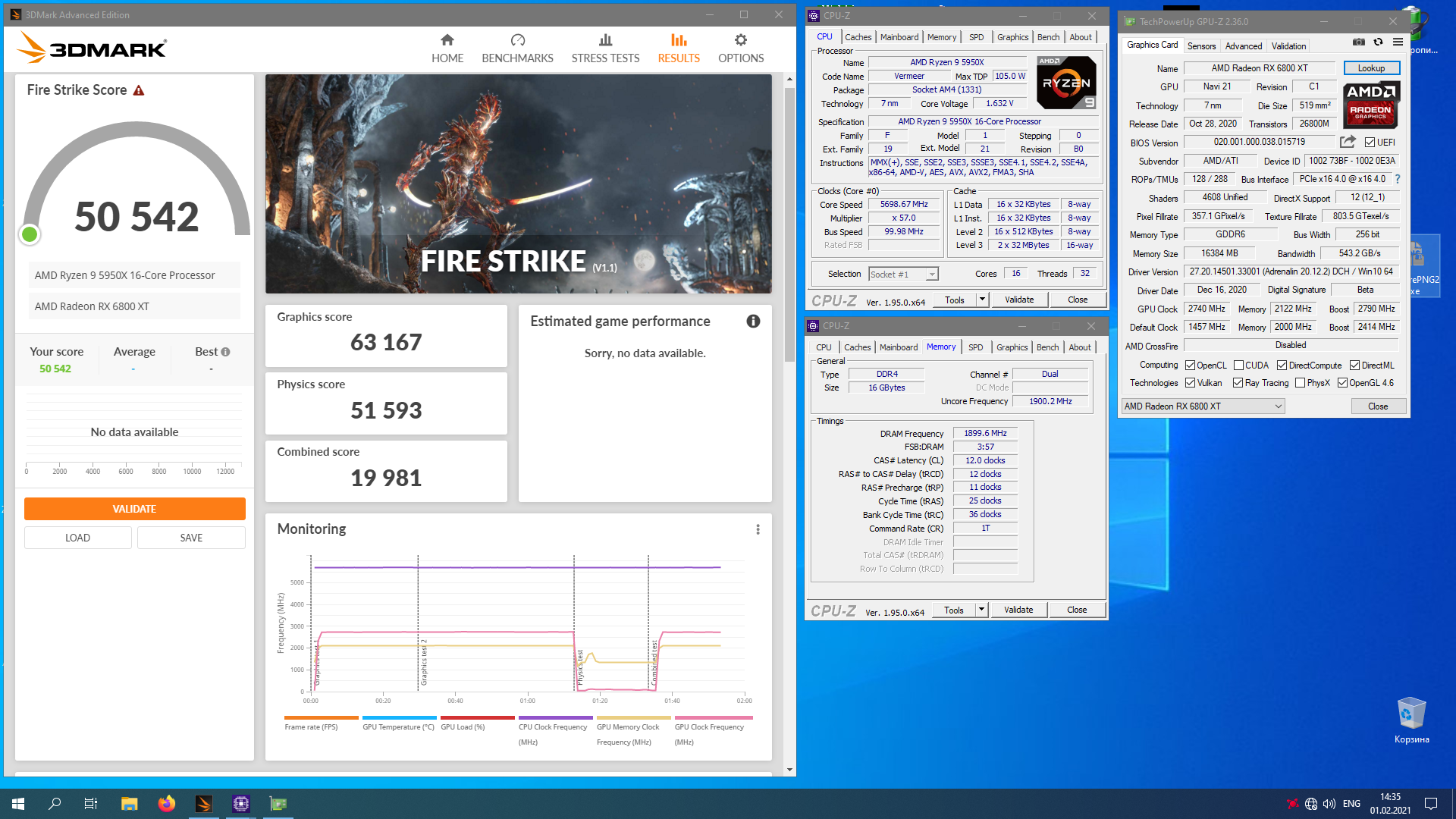
Task: Click the 3DMark taskbar icon
Action: pyautogui.click(x=204, y=804)
